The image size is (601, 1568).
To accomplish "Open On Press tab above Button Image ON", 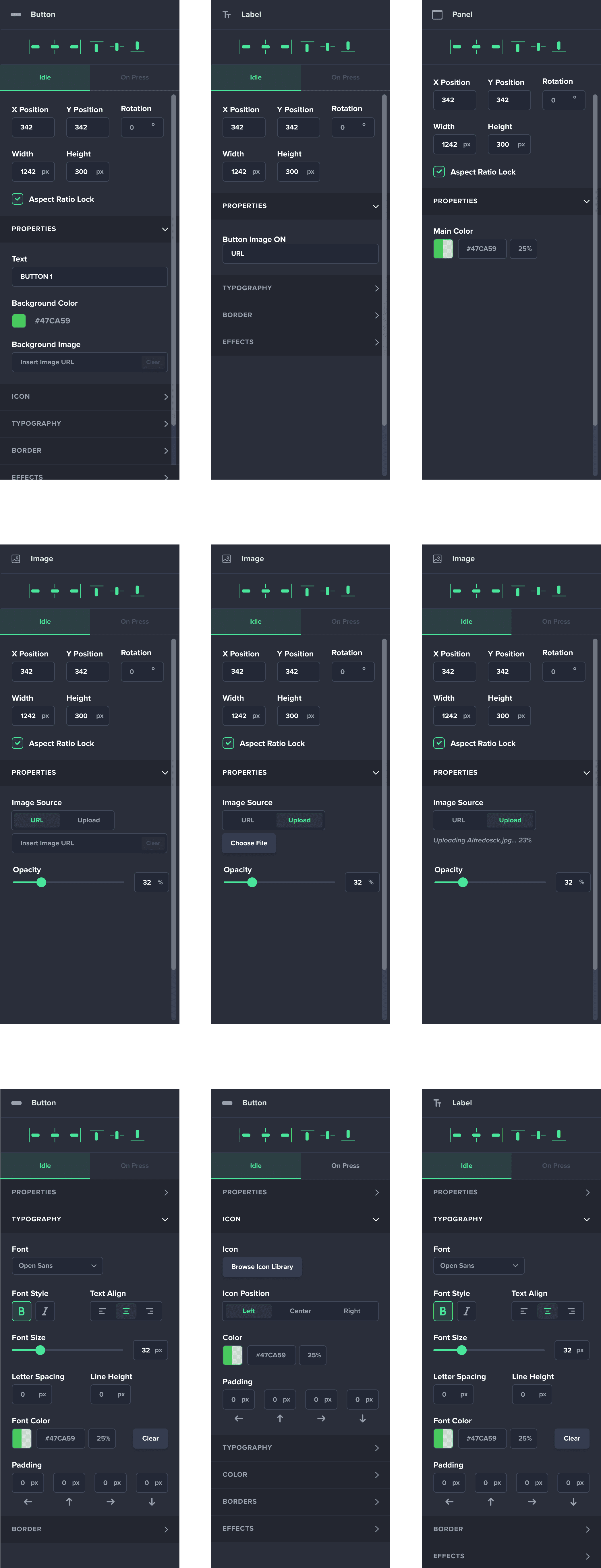I will point(345,77).
